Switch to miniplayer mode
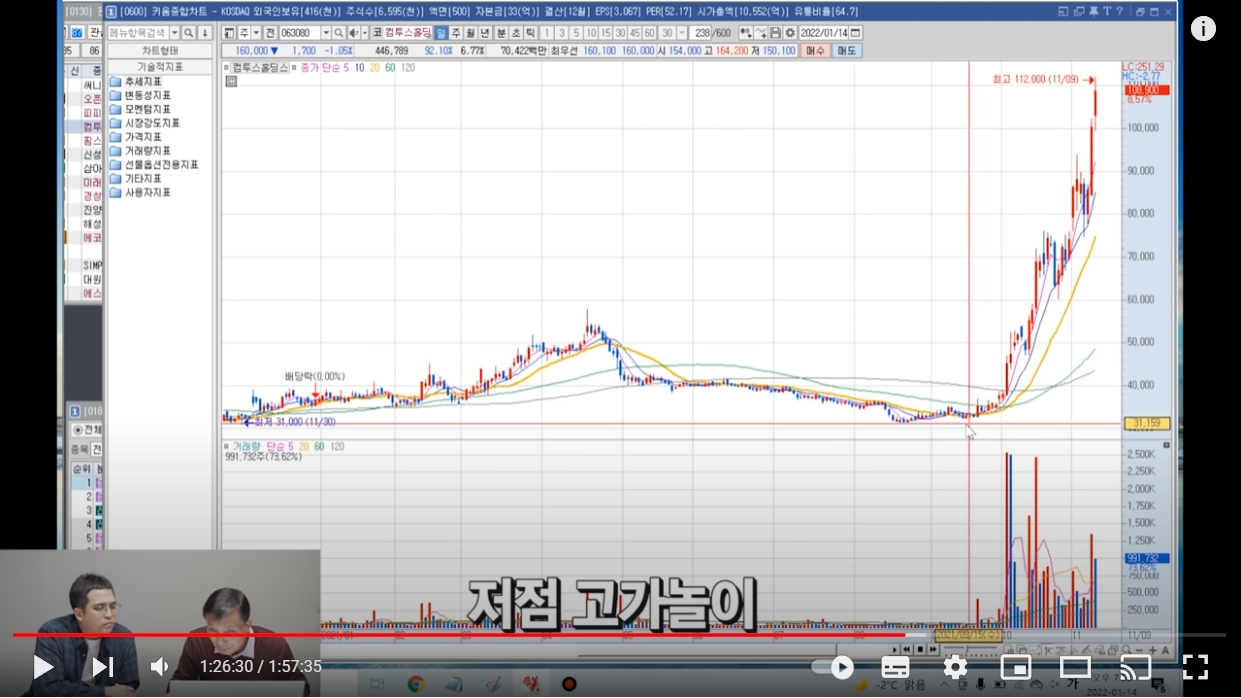 pos(1015,667)
